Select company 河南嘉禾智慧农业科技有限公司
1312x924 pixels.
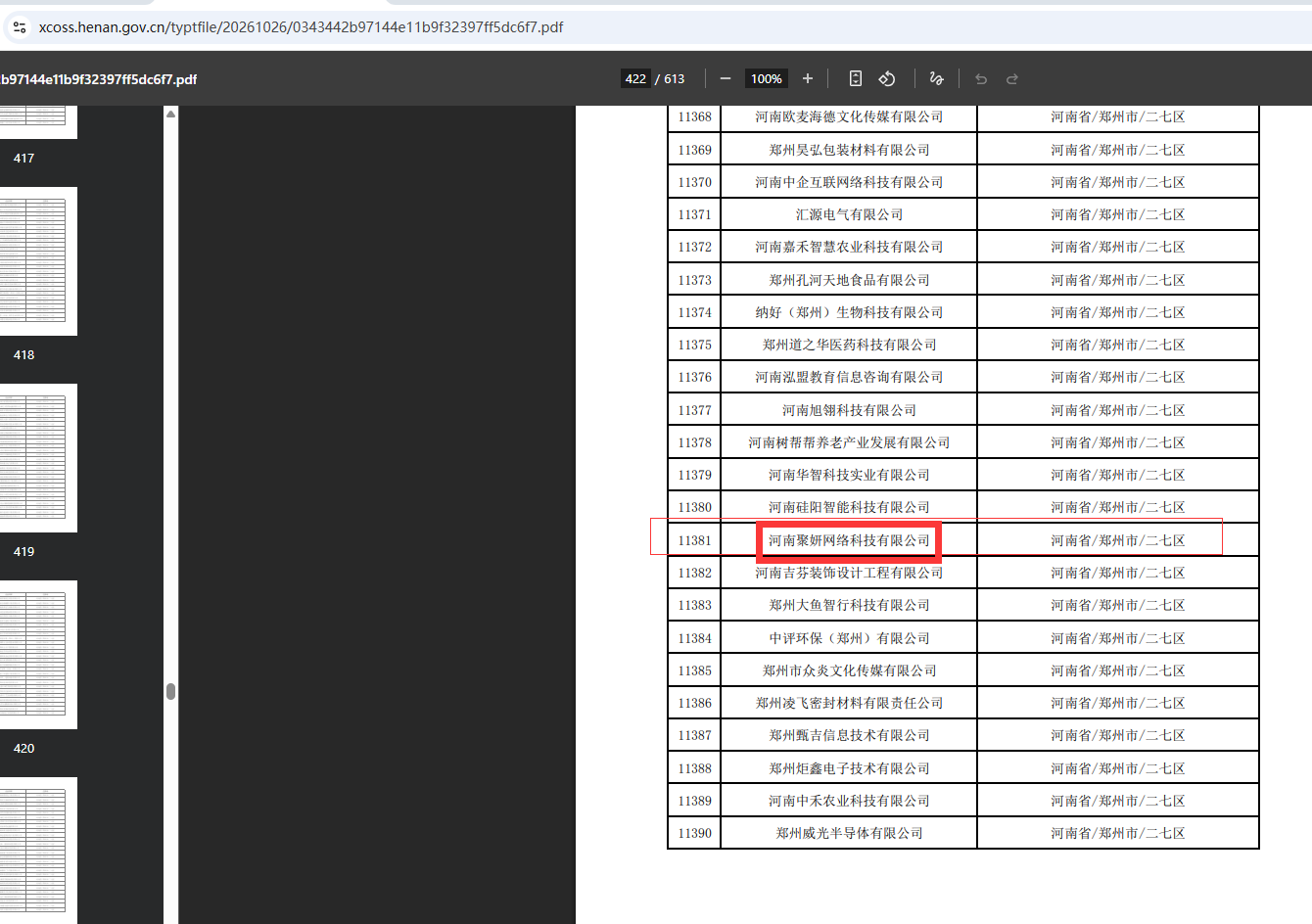(849, 247)
